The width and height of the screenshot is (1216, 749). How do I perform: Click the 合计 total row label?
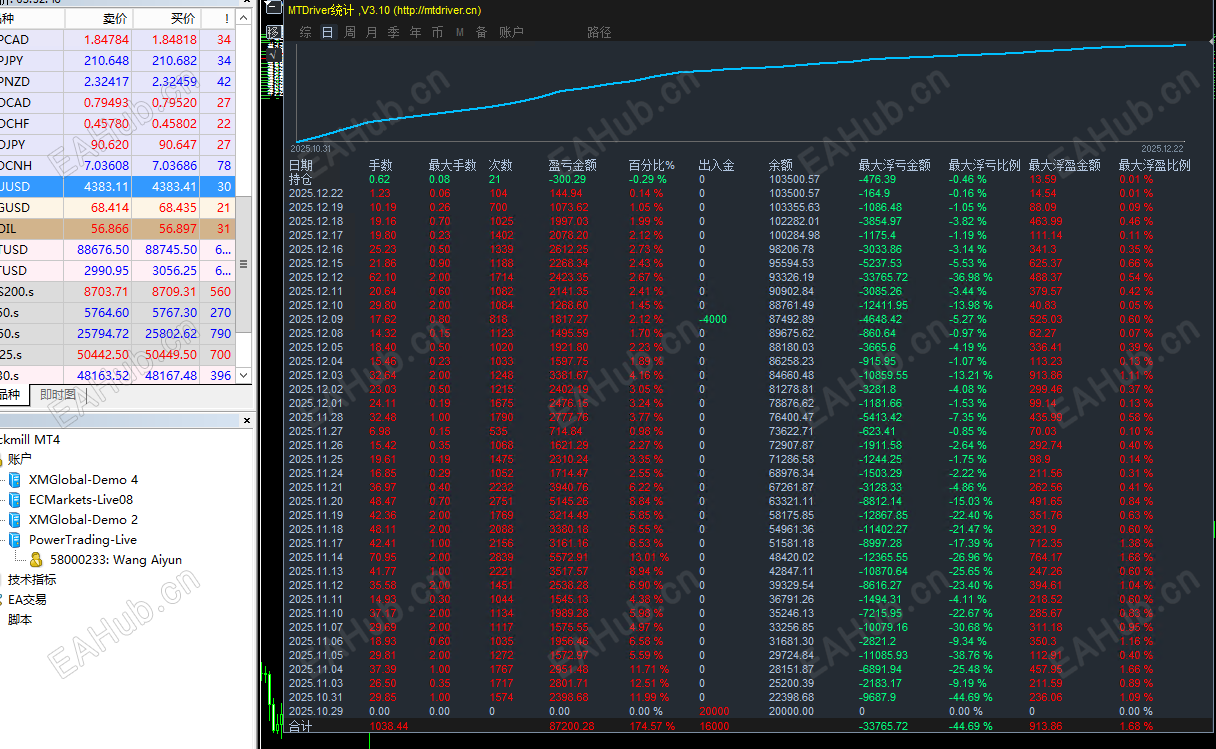pos(301,726)
